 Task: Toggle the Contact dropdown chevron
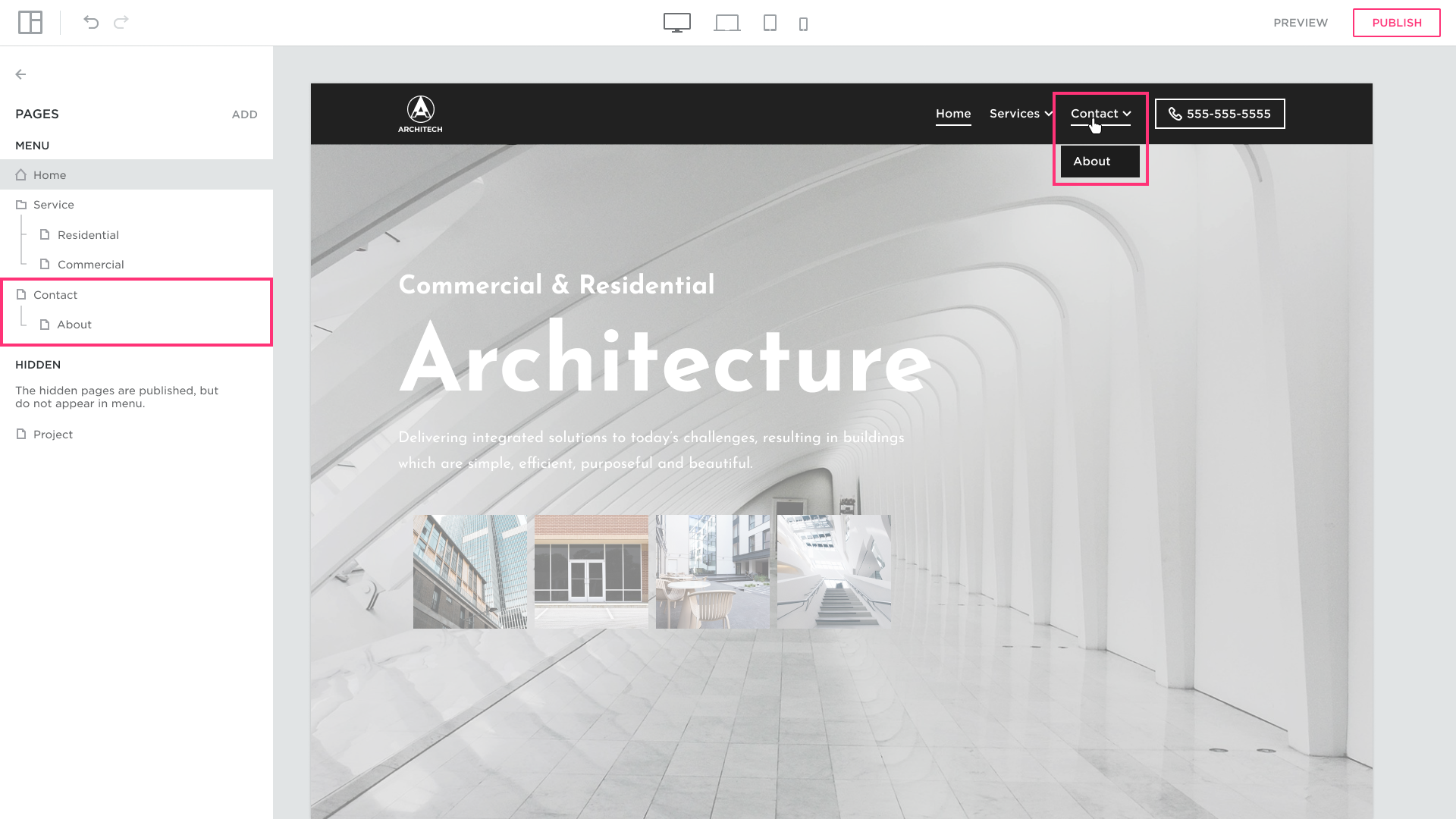click(1127, 114)
